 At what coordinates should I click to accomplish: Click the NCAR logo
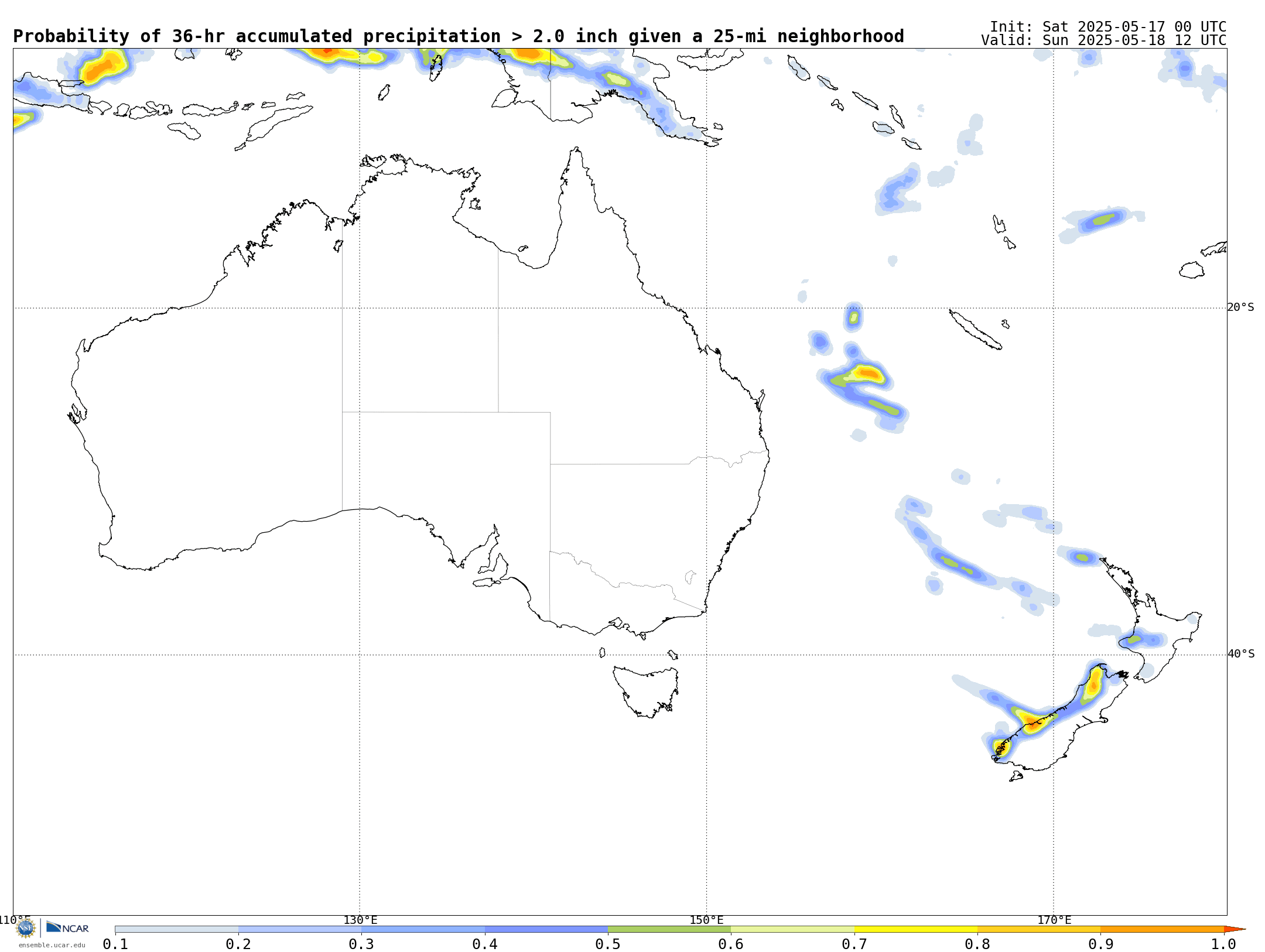67,927
